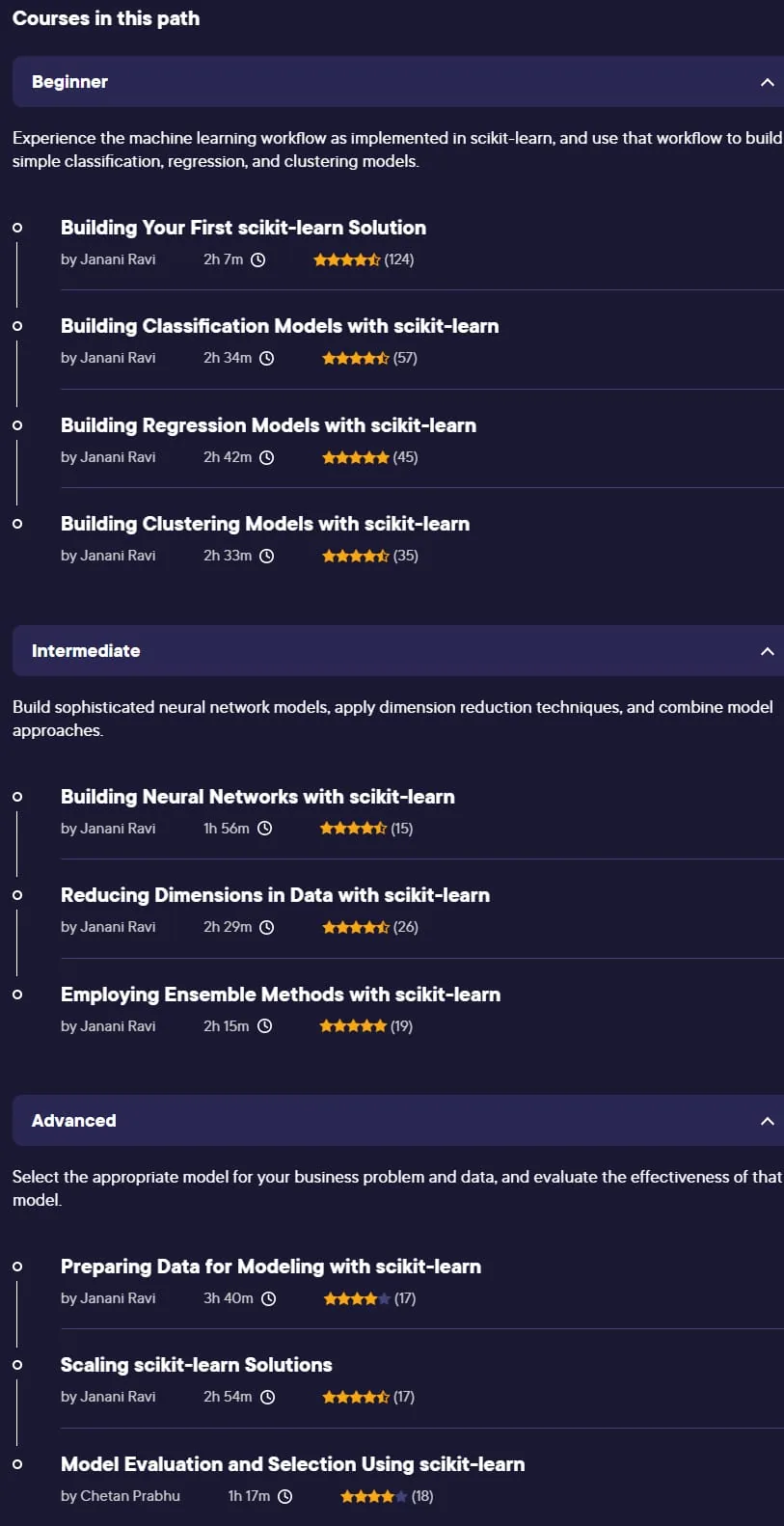Click timeline circle for Building Neural Networks course

coord(17,797)
